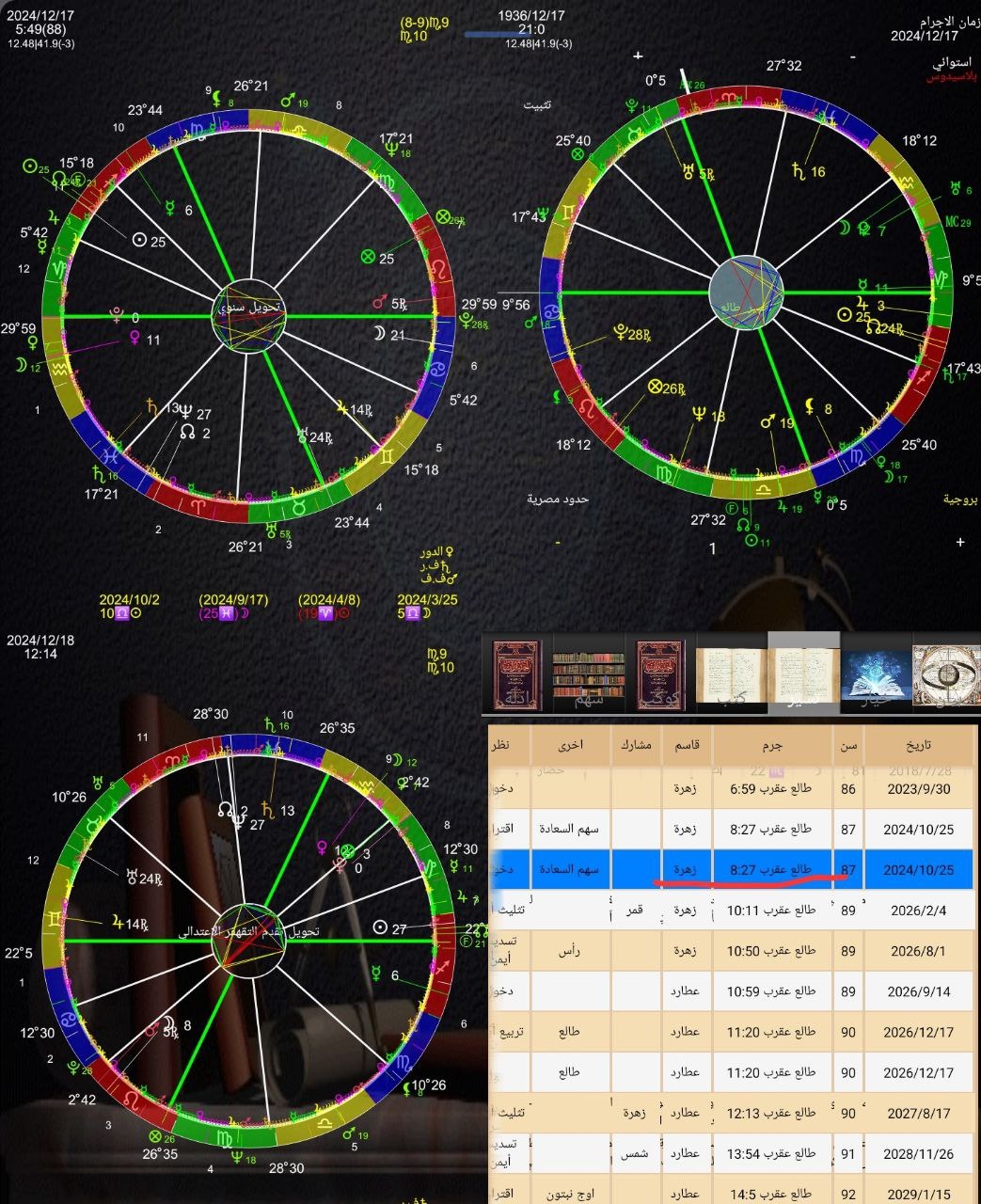Click the minus sign above natal chart
The width and height of the screenshot is (981, 1204).
[853, 56]
